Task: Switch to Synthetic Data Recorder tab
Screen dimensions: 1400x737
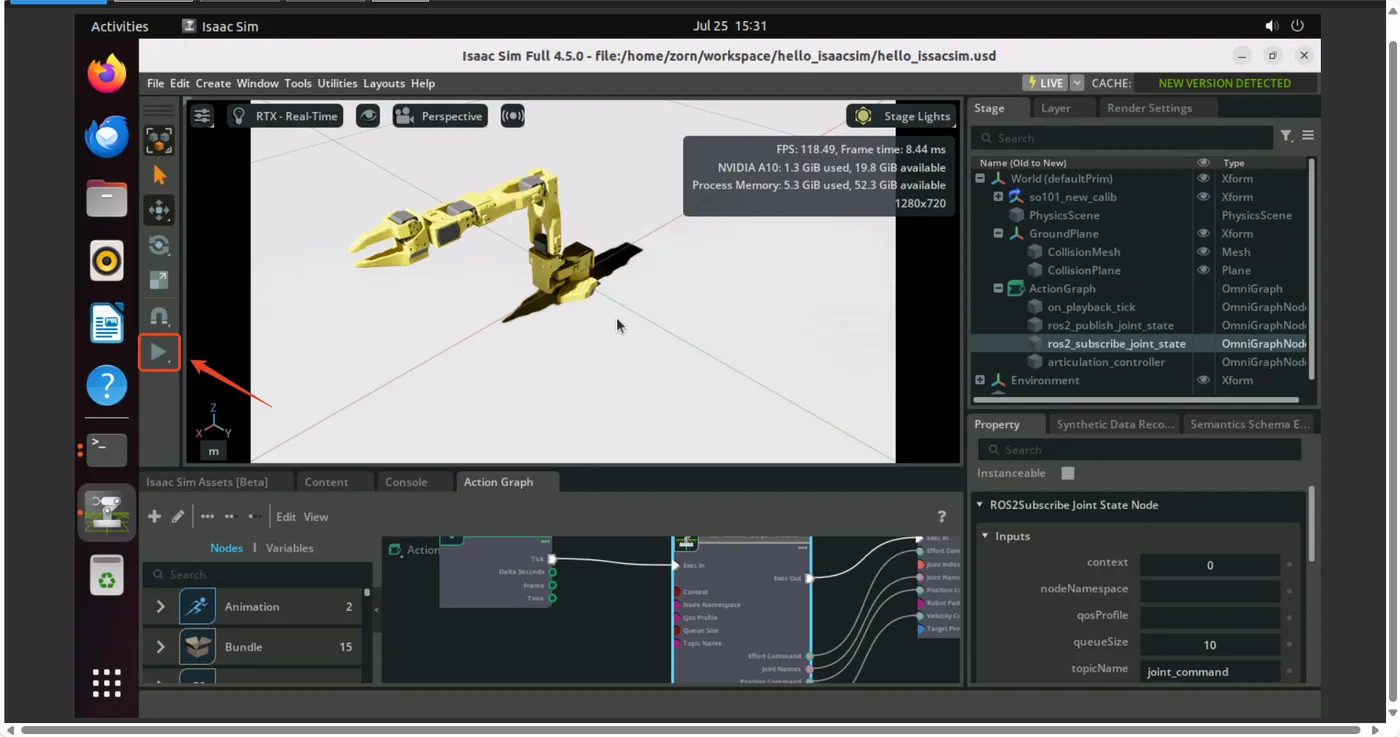Action: 1114,424
